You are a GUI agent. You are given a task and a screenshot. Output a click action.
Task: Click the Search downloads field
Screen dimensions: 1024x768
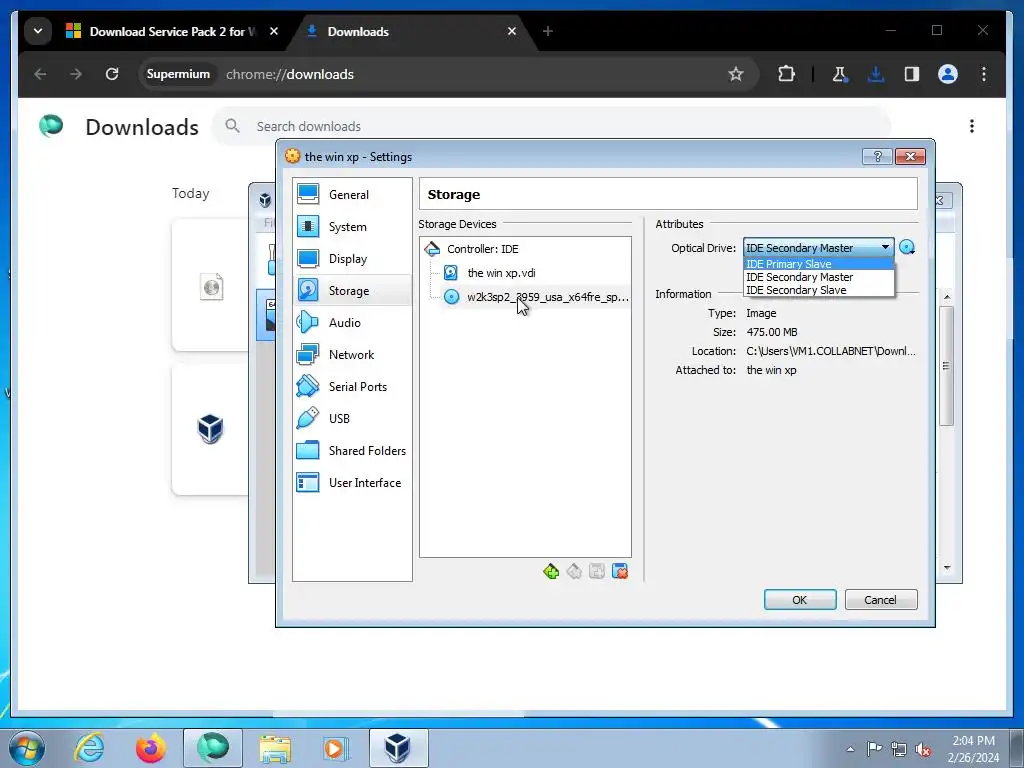pos(552,126)
